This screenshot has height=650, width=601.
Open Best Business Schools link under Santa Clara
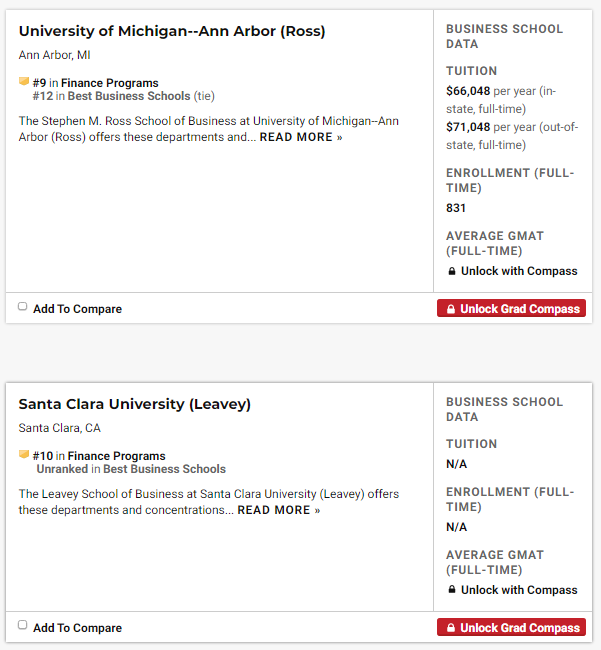pos(165,469)
